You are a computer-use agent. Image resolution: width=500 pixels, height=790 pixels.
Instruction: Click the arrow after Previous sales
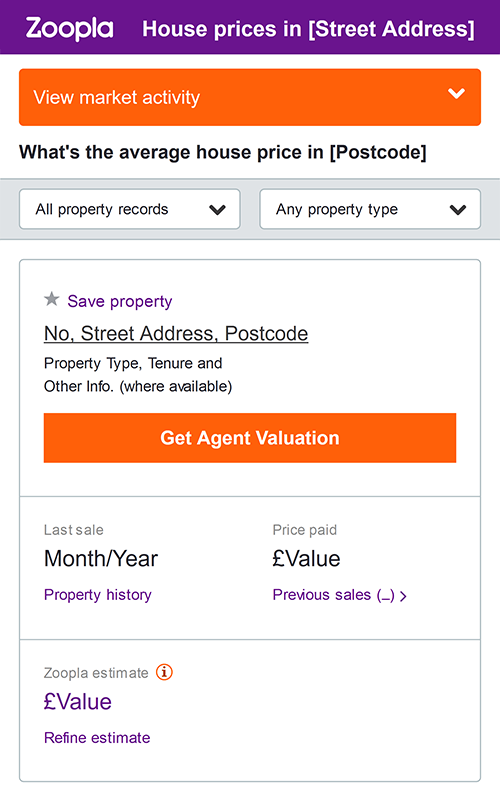coord(403,597)
